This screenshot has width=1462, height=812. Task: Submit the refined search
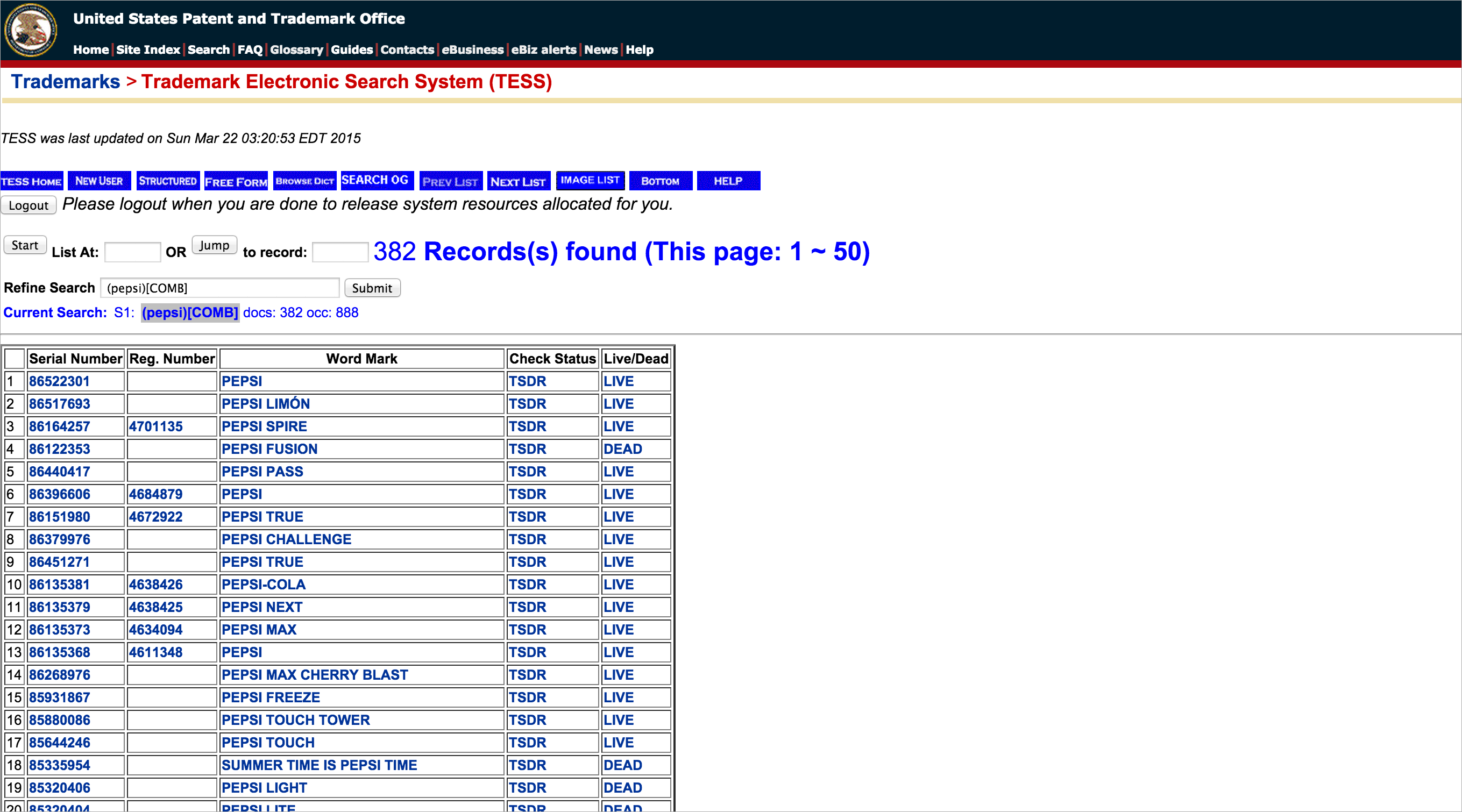pyautogui.click(x=372, y=288)
